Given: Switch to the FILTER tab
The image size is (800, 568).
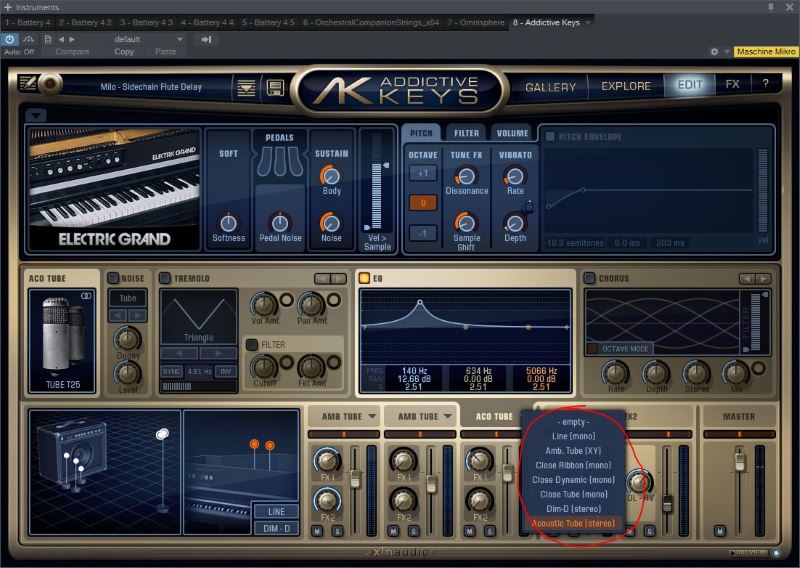Looking at the screenshot, I should tap(466, 133).
